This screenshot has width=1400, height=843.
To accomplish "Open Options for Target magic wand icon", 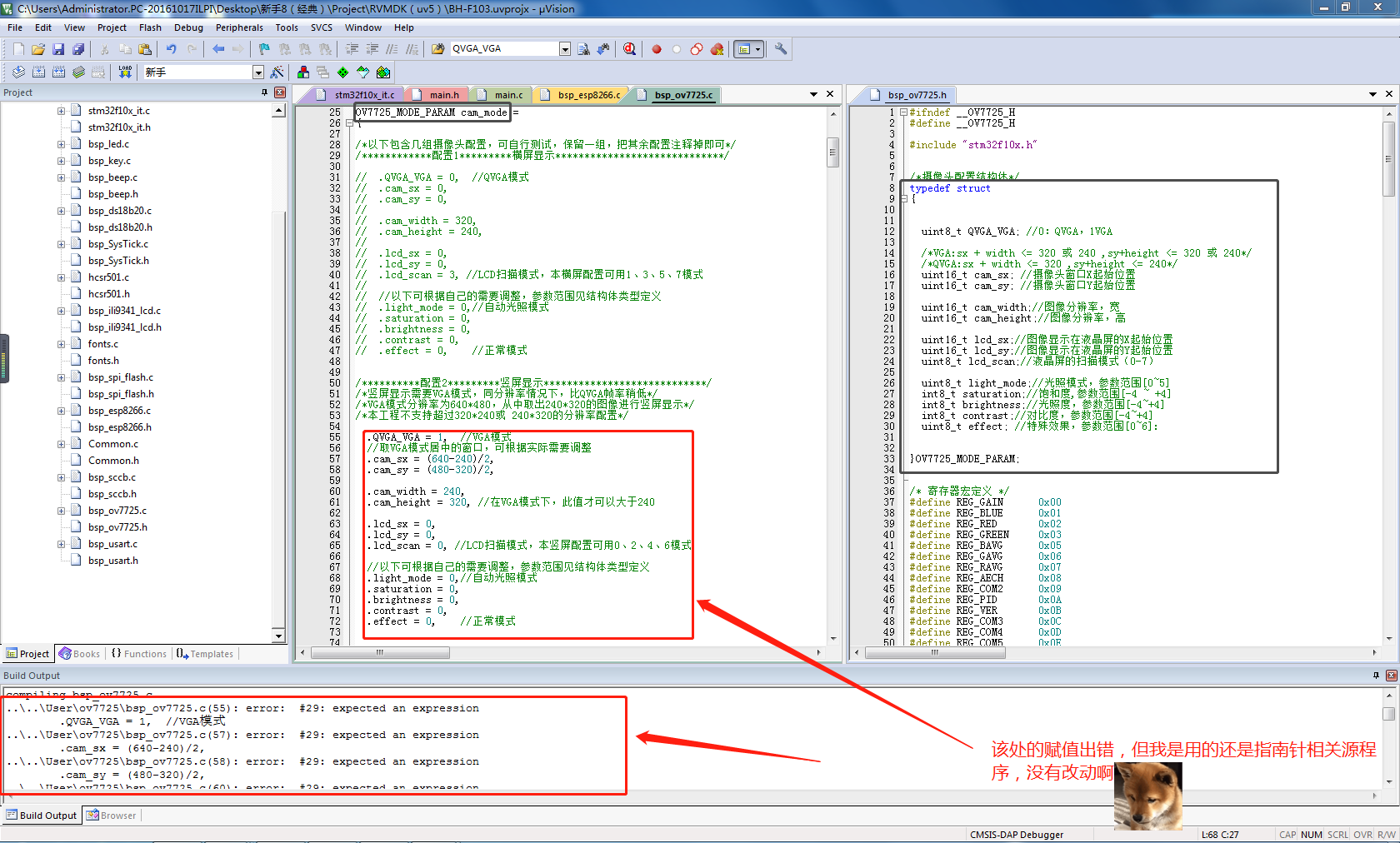I will [x=277, y=72].
